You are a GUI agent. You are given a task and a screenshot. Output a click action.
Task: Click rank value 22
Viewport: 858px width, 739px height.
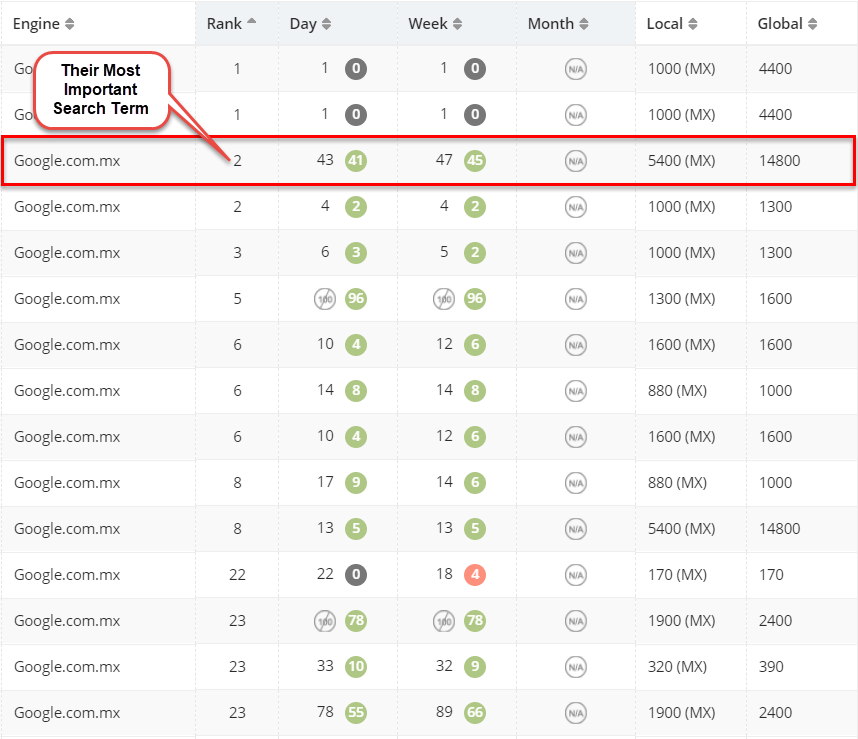point(237,575)
